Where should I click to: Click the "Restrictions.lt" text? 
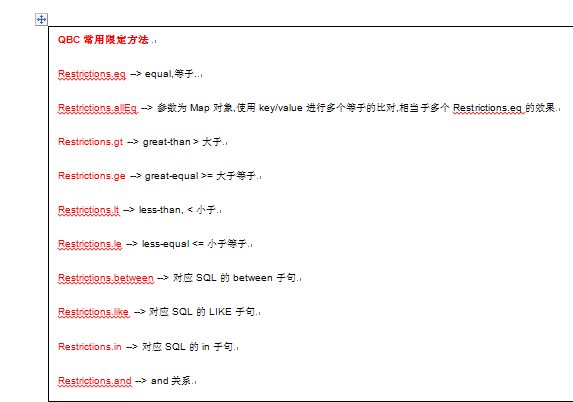click(88, 210)
